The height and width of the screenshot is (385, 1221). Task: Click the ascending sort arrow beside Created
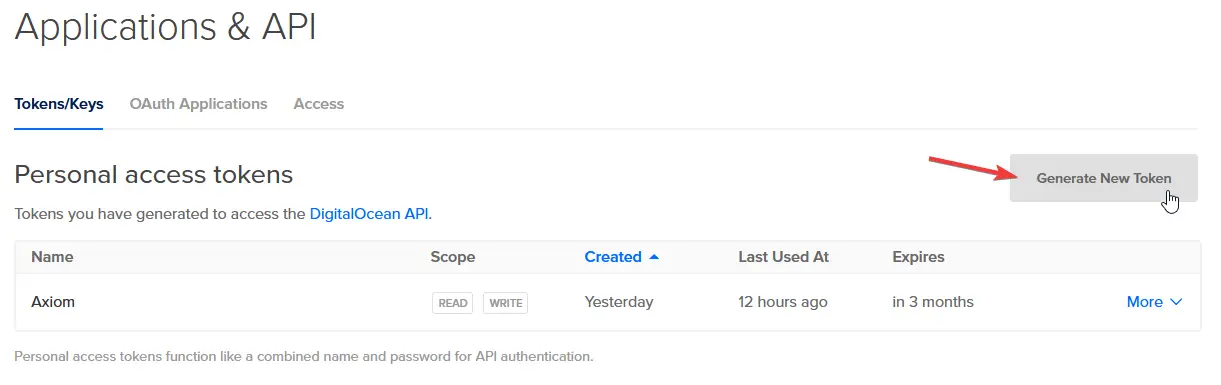click(654, 257)
